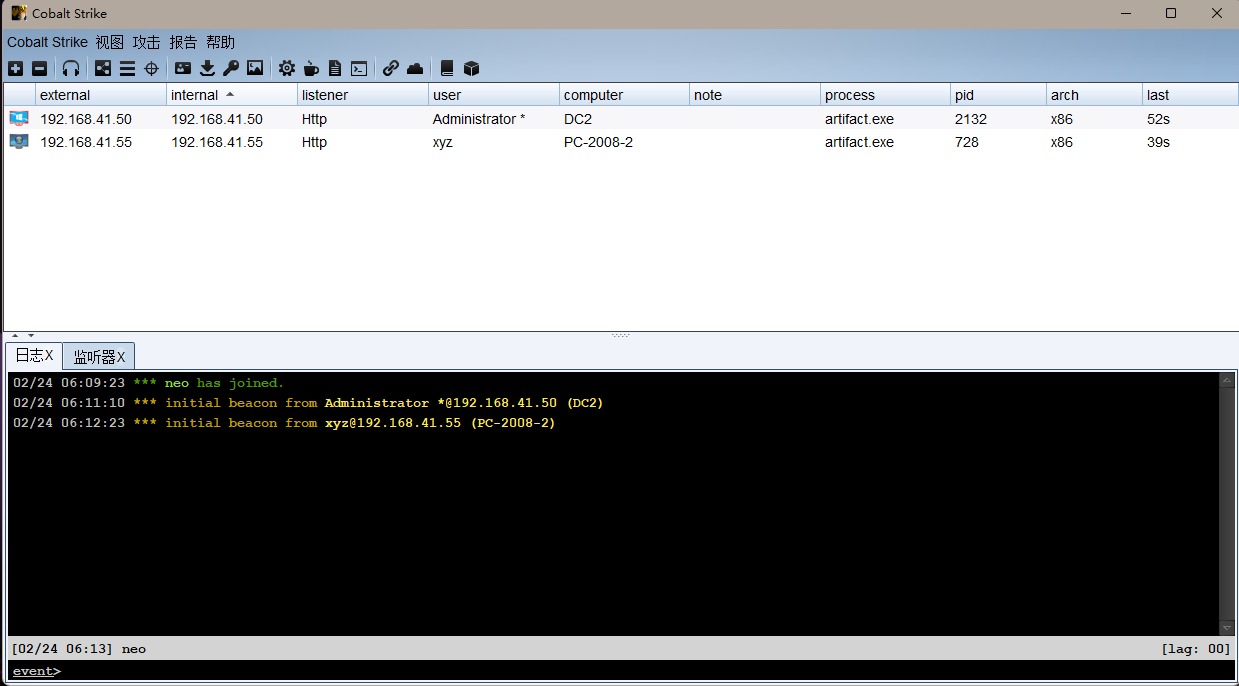Viewport: 1239px width, 686px height.
Task: Sort by the external column header
Action: (101, 95)
